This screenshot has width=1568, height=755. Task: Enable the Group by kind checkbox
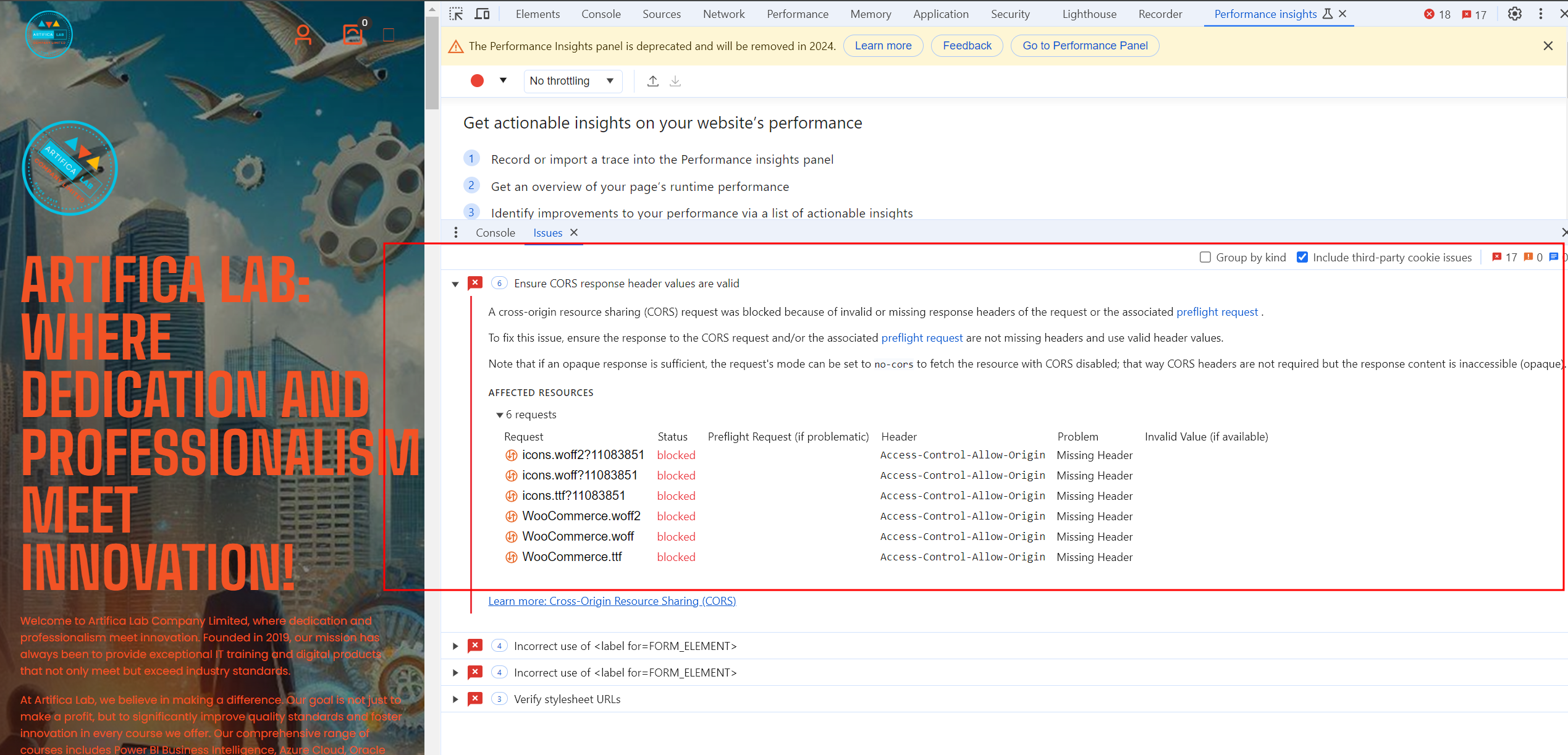click(x=1205, y=257)
